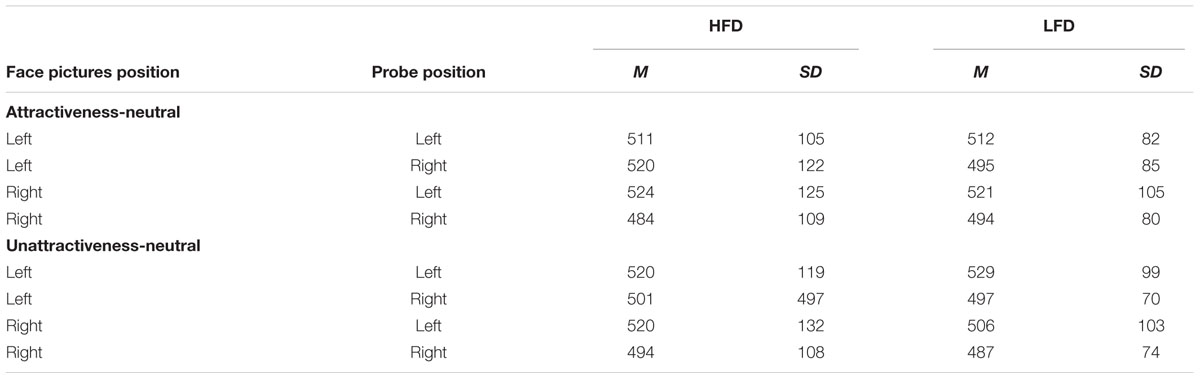The height and width of the screenshot is (379, 1200).
Task: Click the LFD mean value 521
Action: tap(981, 192)
